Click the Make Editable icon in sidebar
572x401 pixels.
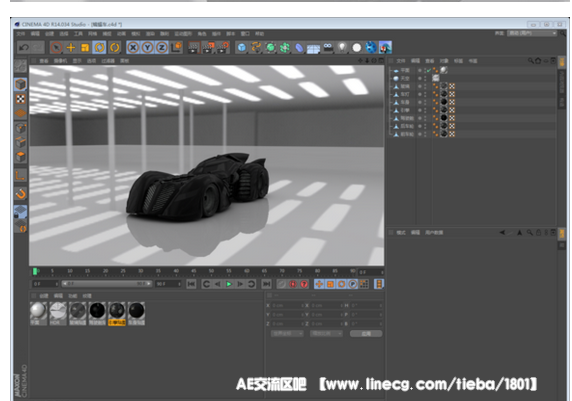pyautogui.click(x=20, y=66)
